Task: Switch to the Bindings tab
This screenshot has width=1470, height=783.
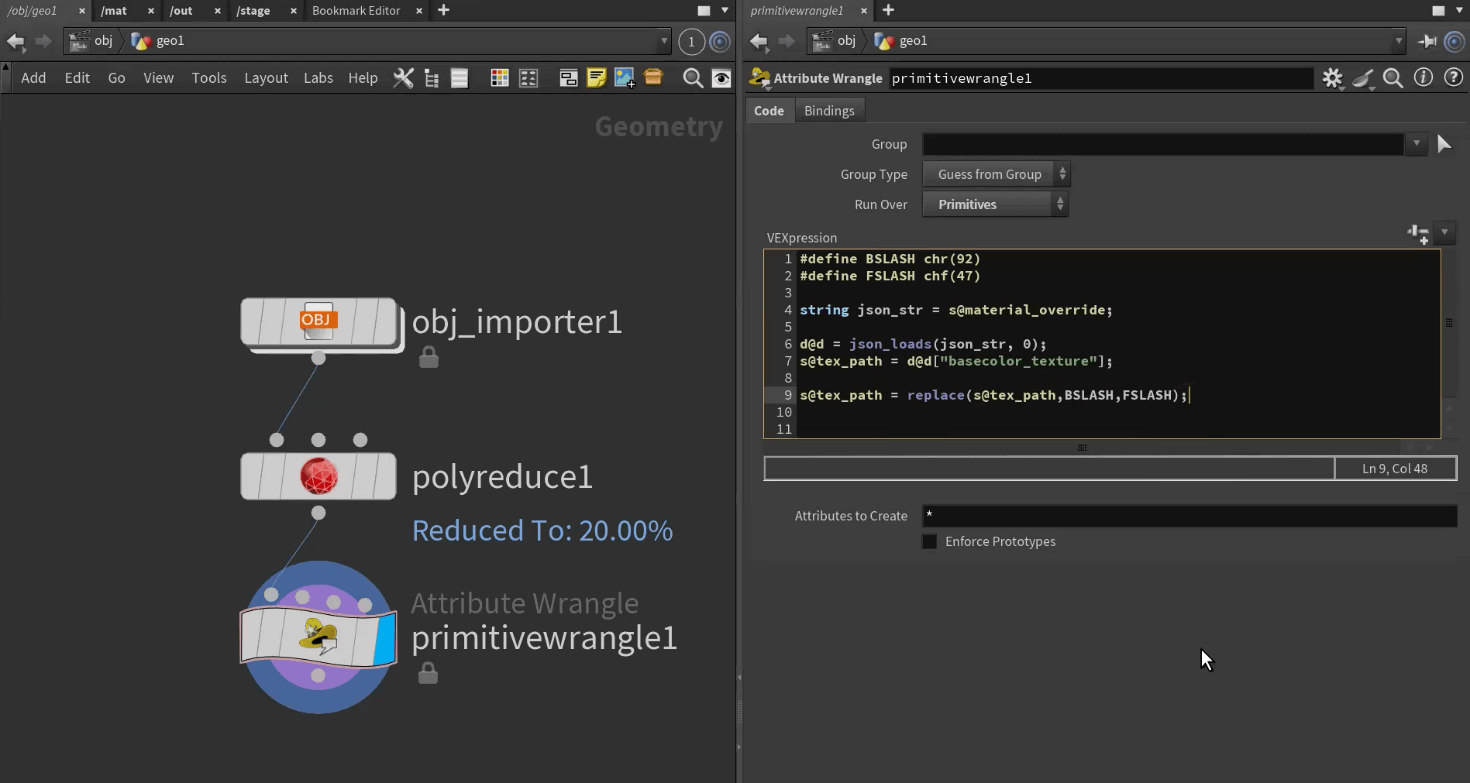Action: [829, 111]
